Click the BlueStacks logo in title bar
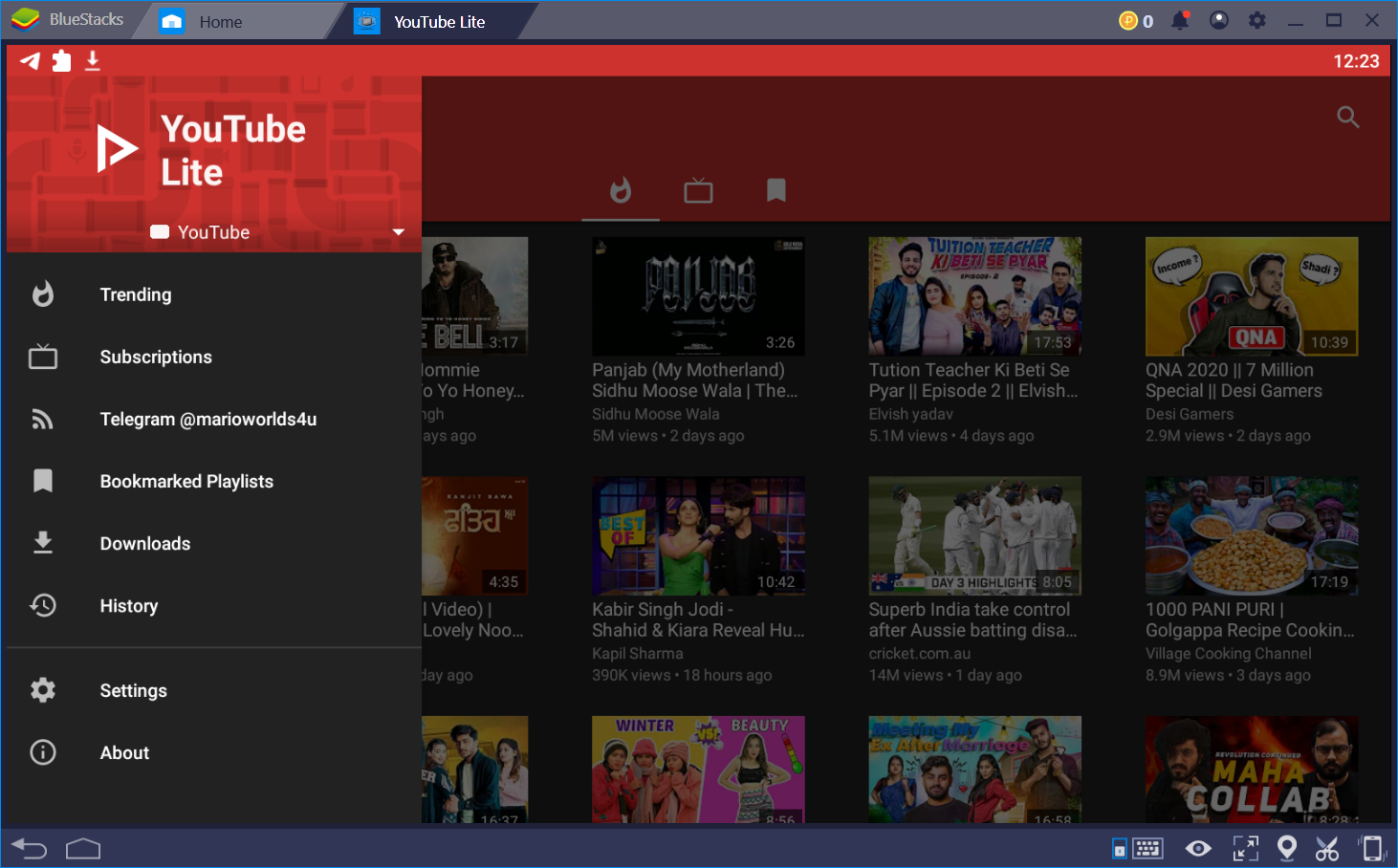Screen dimensions: 1398x868 (x=26, y=19)
